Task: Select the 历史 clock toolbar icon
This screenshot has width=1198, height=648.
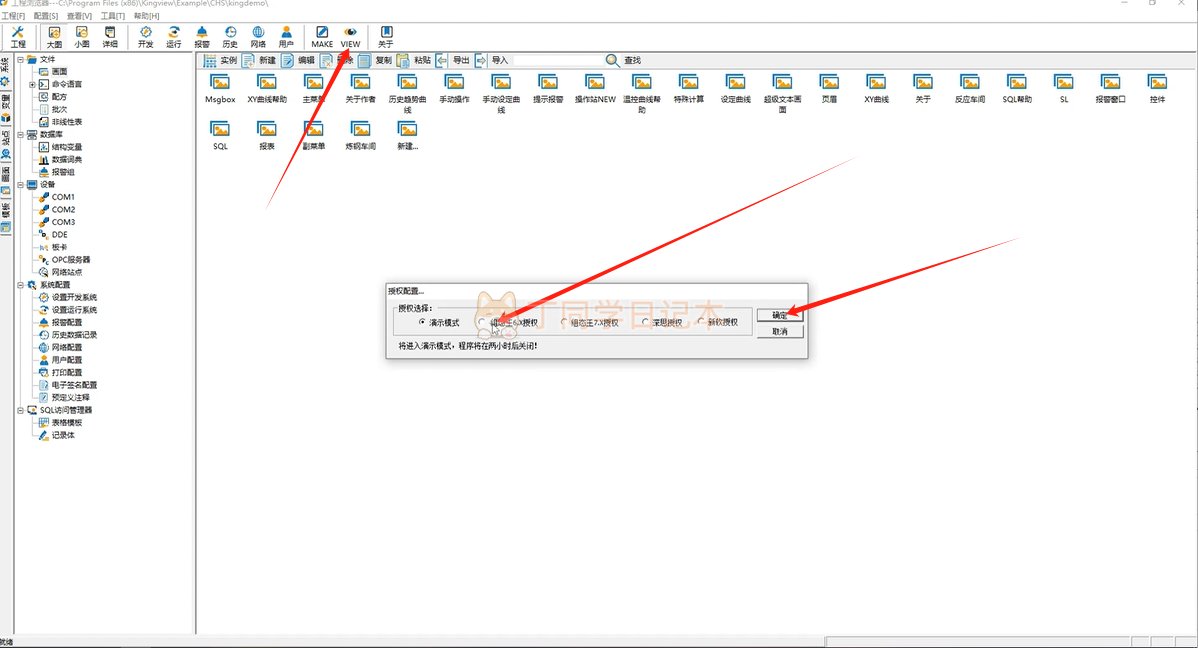Action: coord(230,37)
